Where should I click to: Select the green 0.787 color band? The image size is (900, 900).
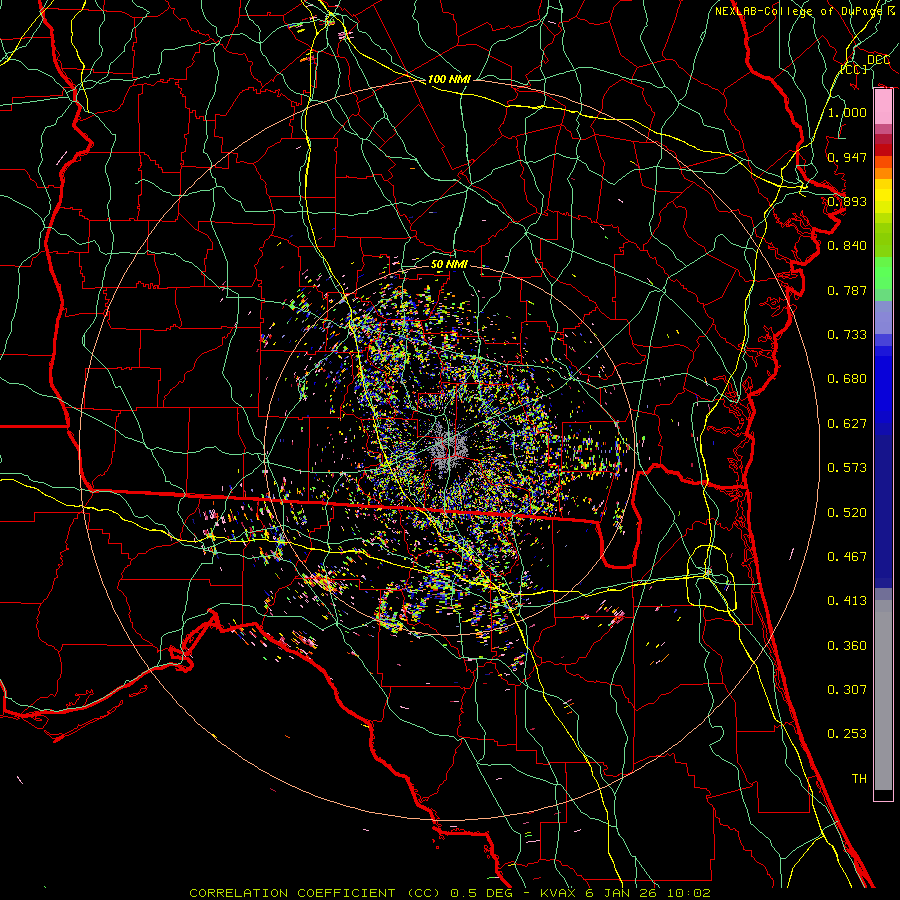(883, 280)
